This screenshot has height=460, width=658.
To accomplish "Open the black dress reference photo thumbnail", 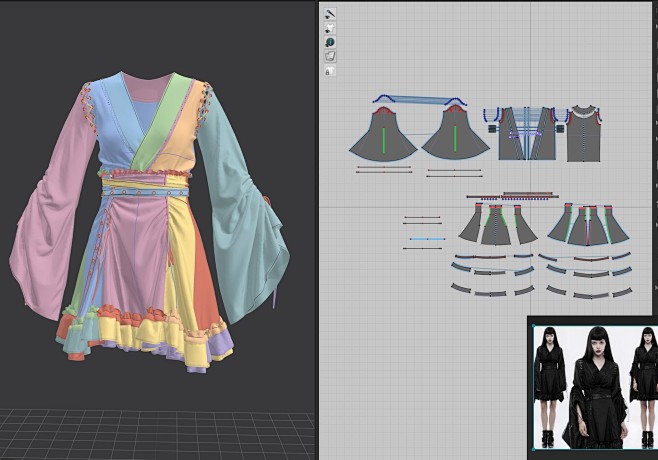I will pos(595,387).
